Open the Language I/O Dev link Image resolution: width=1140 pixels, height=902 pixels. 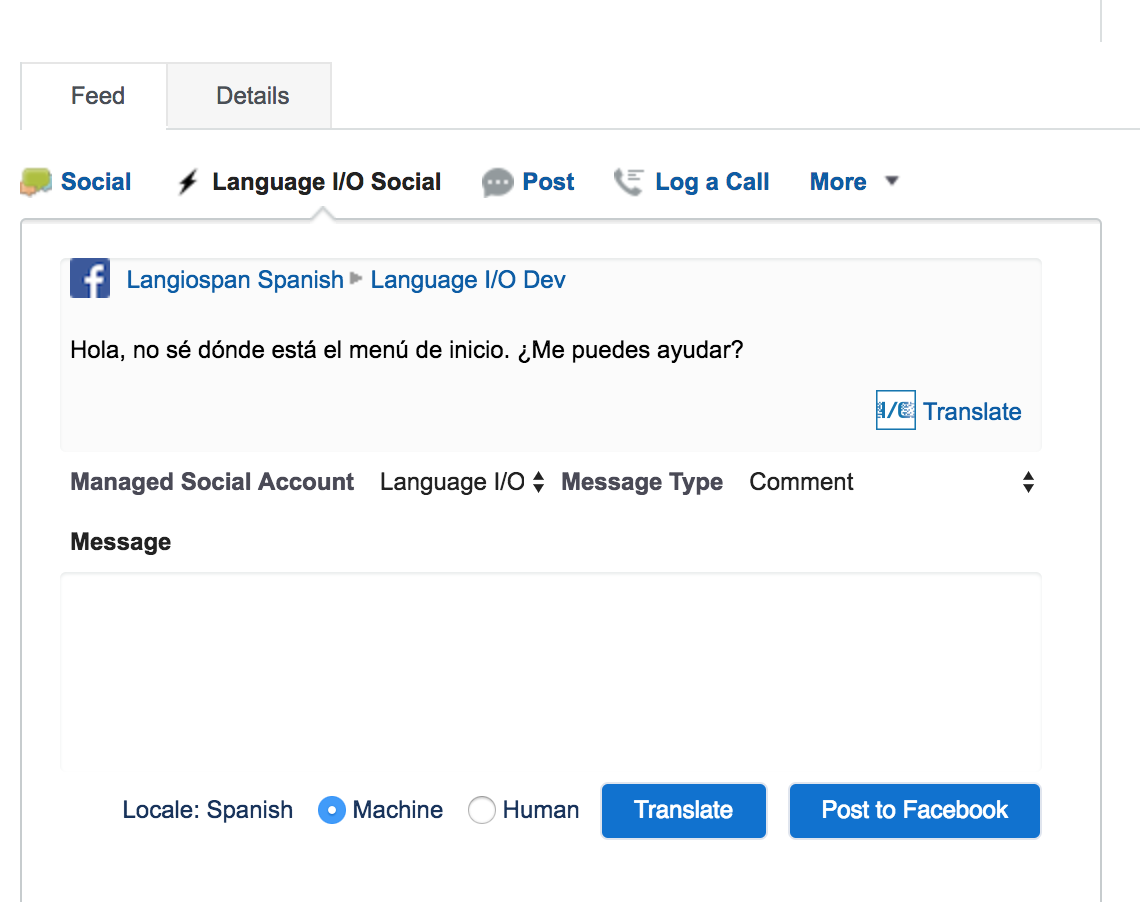point(468,280)
